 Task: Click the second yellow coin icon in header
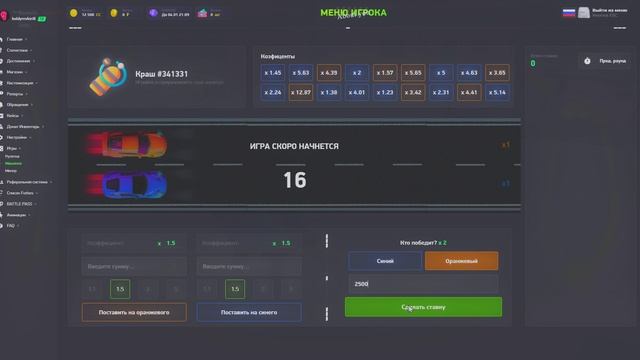[114, 13]
